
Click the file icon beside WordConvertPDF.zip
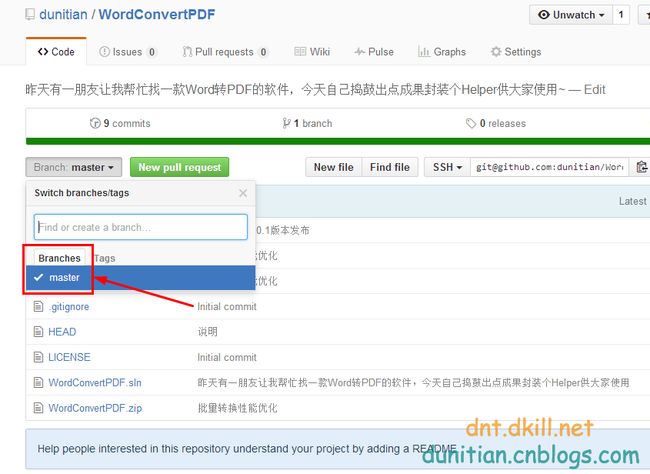pyautogui.click(x=38, y=408)
